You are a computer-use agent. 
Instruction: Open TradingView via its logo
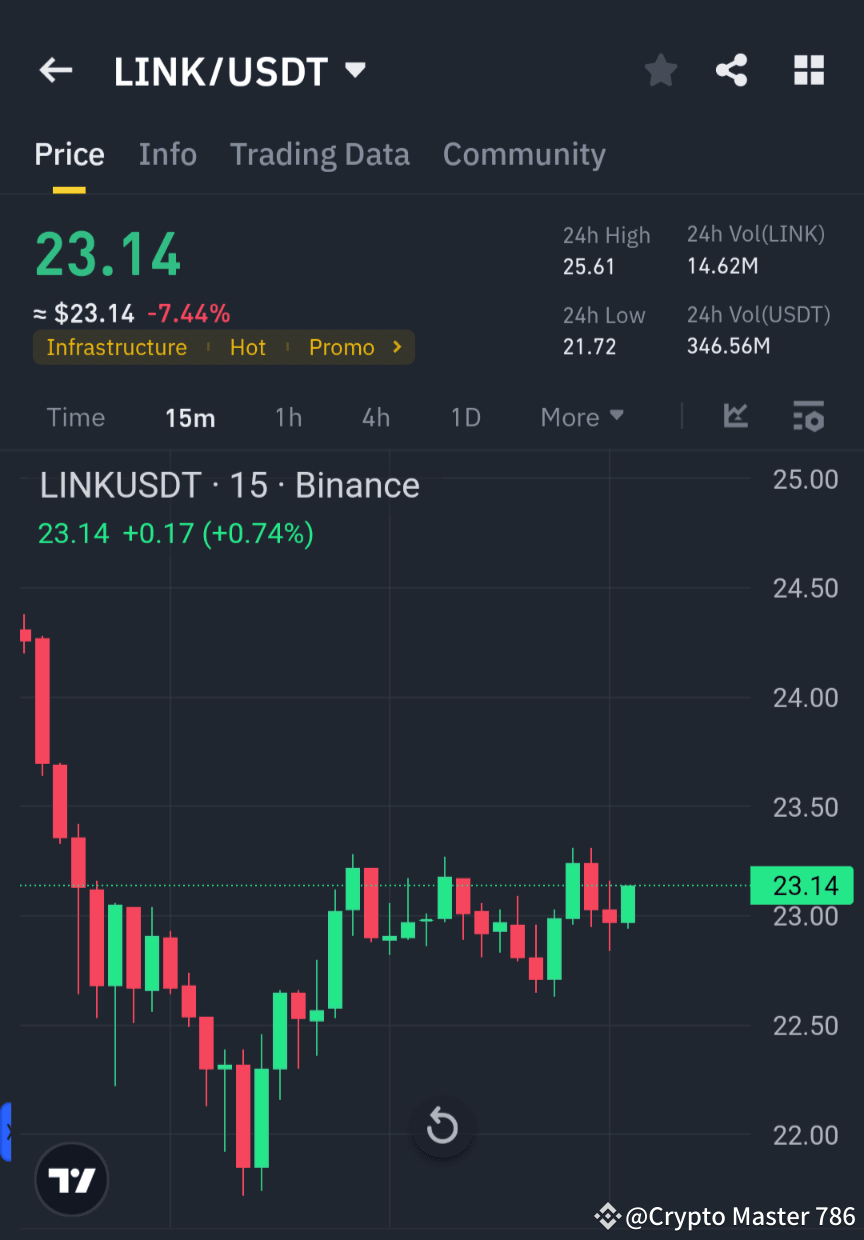pos(70,1179)
